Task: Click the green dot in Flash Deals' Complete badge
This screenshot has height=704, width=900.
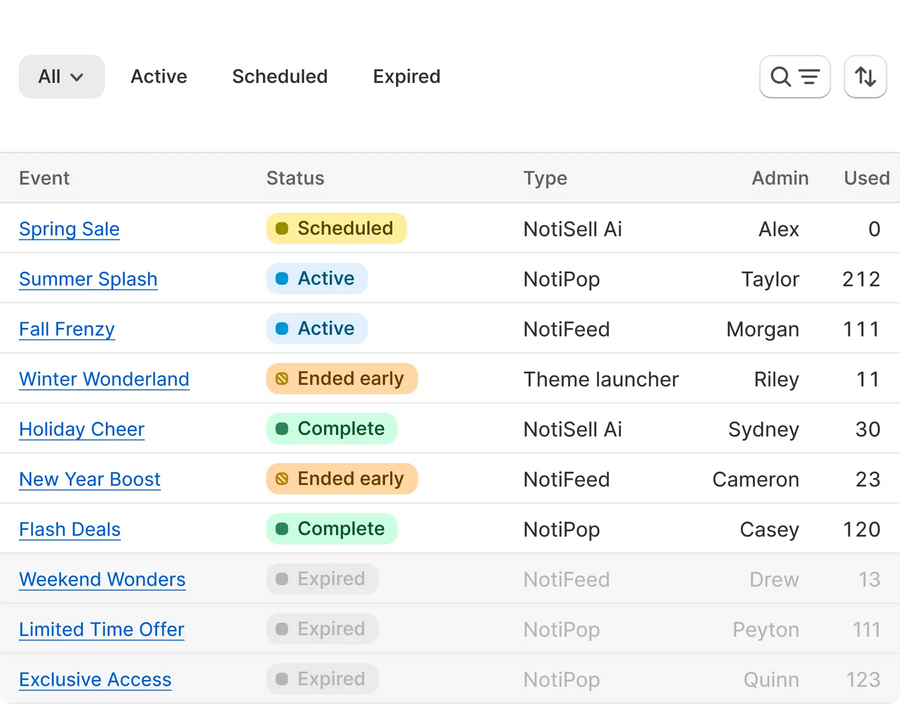Action: [281, 529]
